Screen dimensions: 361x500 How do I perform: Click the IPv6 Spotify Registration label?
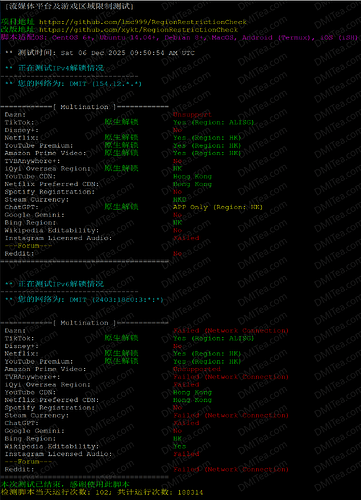(x=50, y=408)
